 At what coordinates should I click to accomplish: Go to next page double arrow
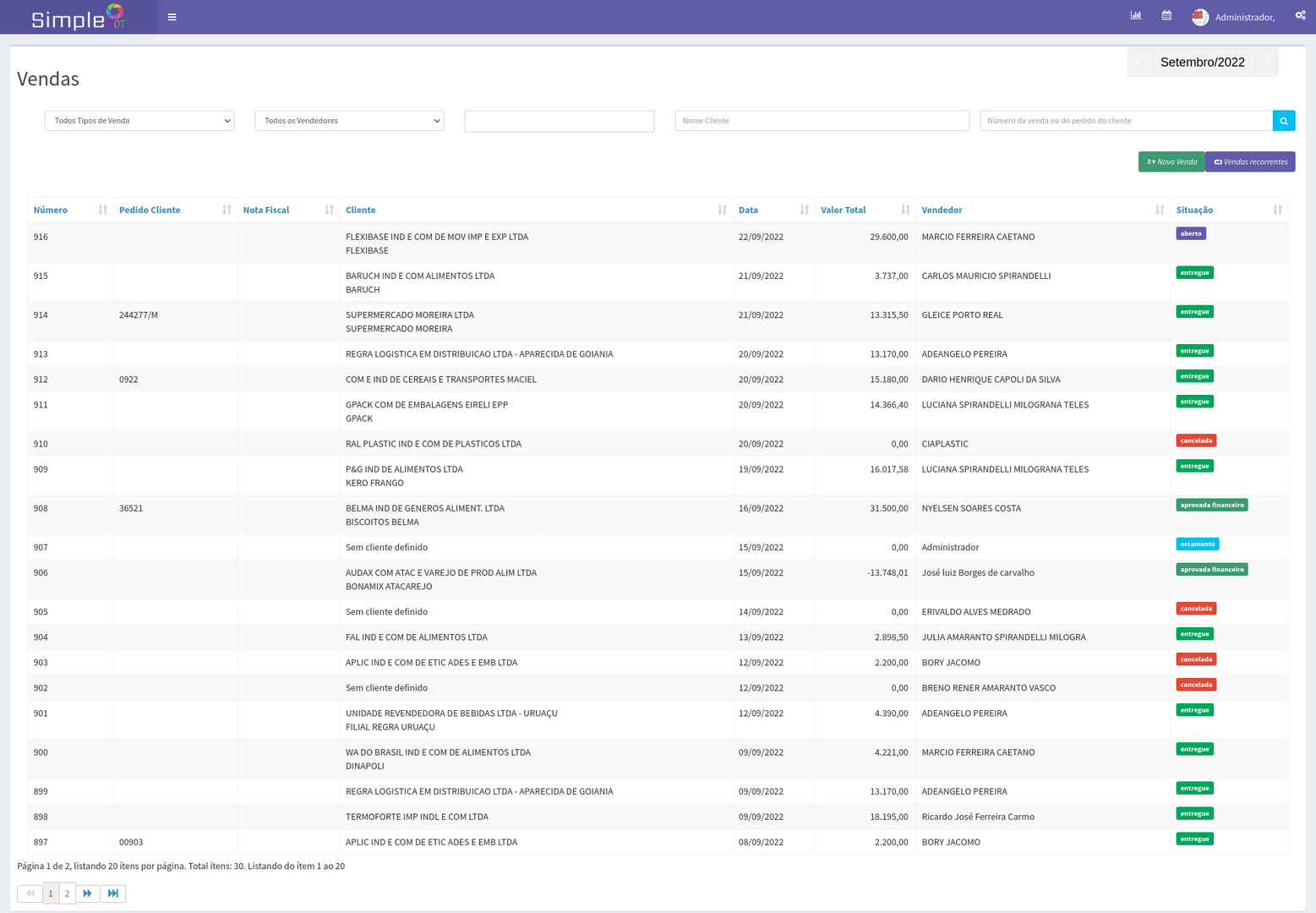pos(87,894)
